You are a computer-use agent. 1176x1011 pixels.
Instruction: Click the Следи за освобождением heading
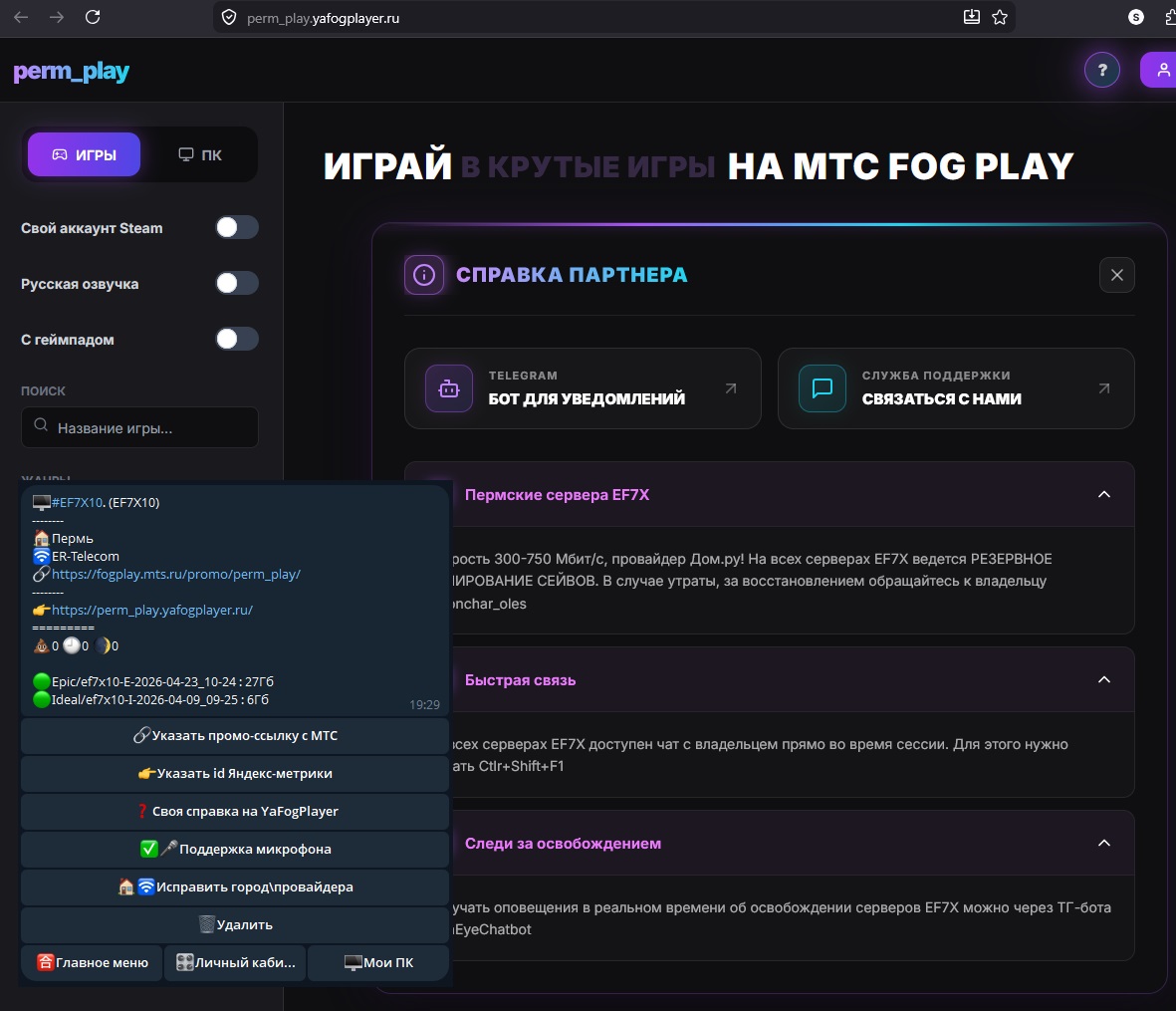[564, 843]
